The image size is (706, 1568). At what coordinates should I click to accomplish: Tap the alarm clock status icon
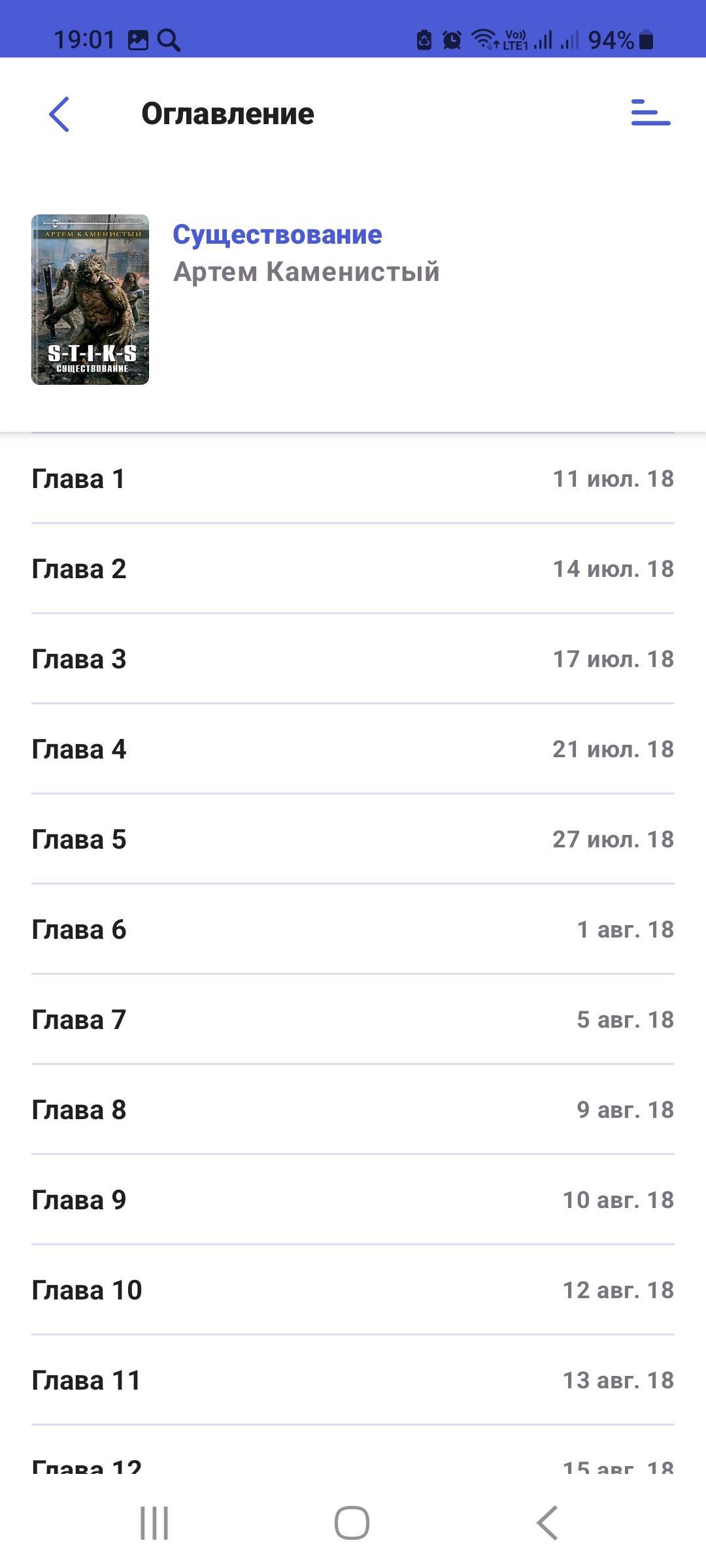point(452,41)
